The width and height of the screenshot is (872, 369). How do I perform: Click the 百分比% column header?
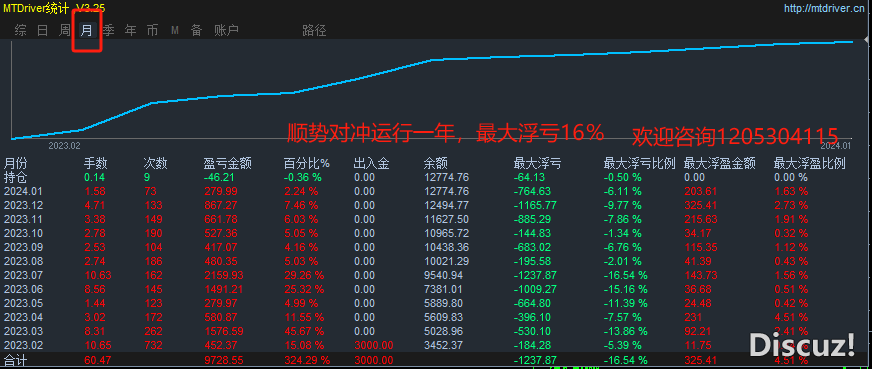click(x=306, y=163)
